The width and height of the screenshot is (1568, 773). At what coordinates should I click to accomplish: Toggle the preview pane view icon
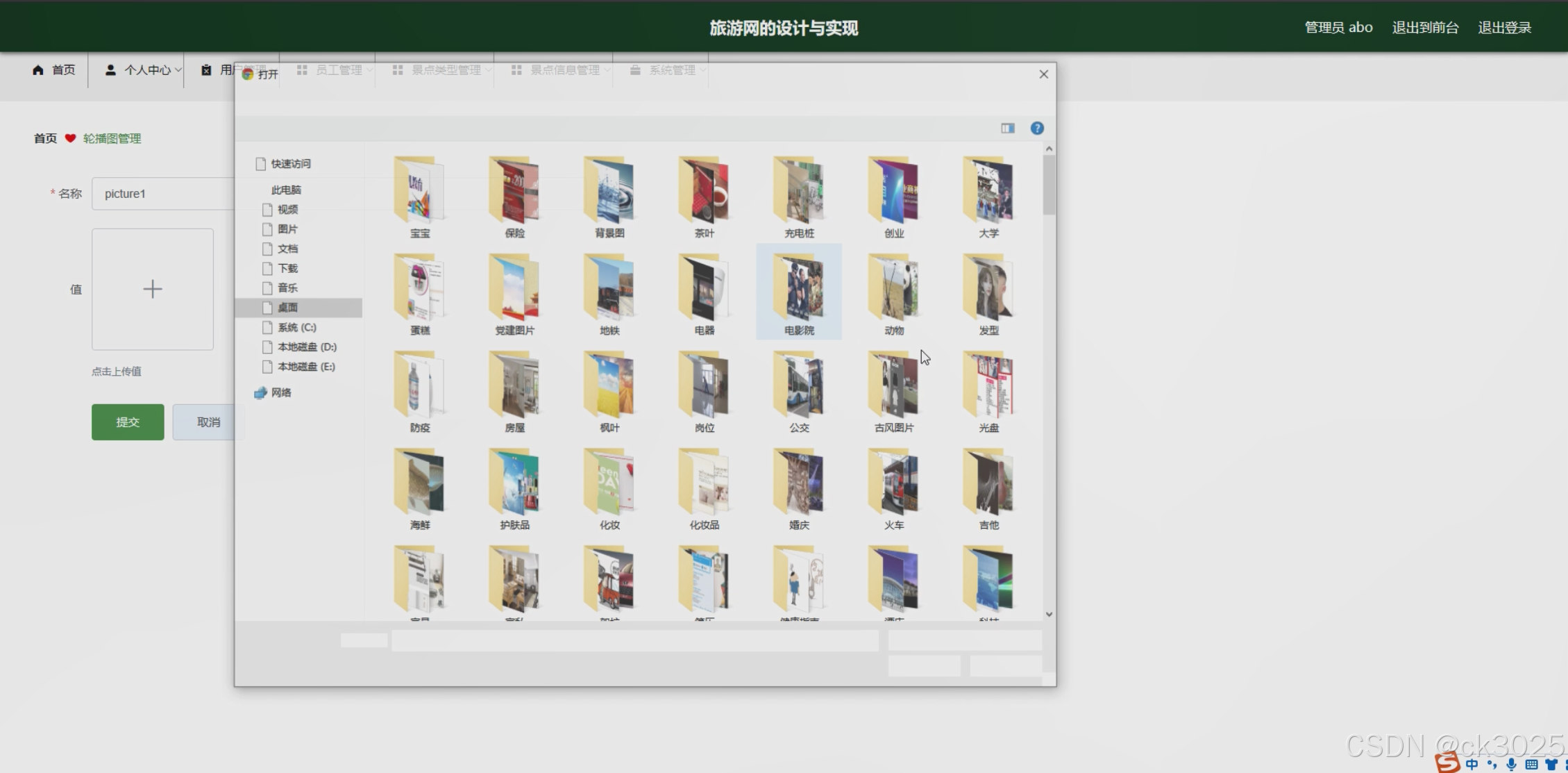[1008, 128]
